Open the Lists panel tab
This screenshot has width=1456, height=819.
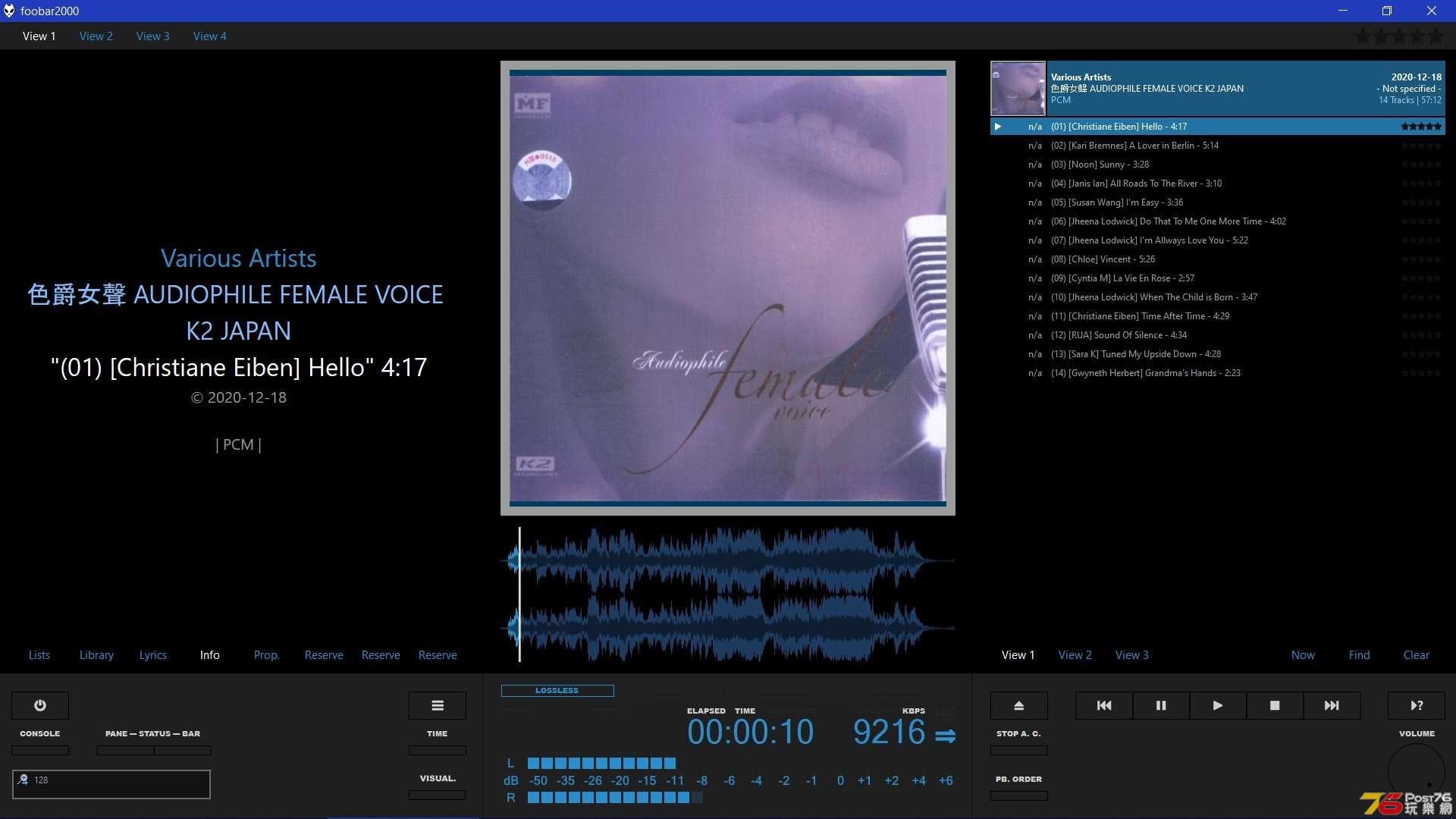coord(39,654)
